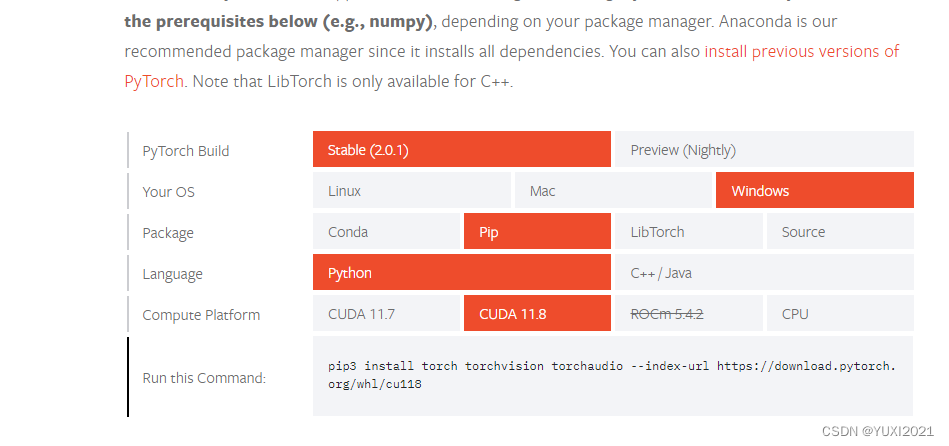Pick C++ / Java as the language
The image size is (949, 446).
(x=764, y=273)
